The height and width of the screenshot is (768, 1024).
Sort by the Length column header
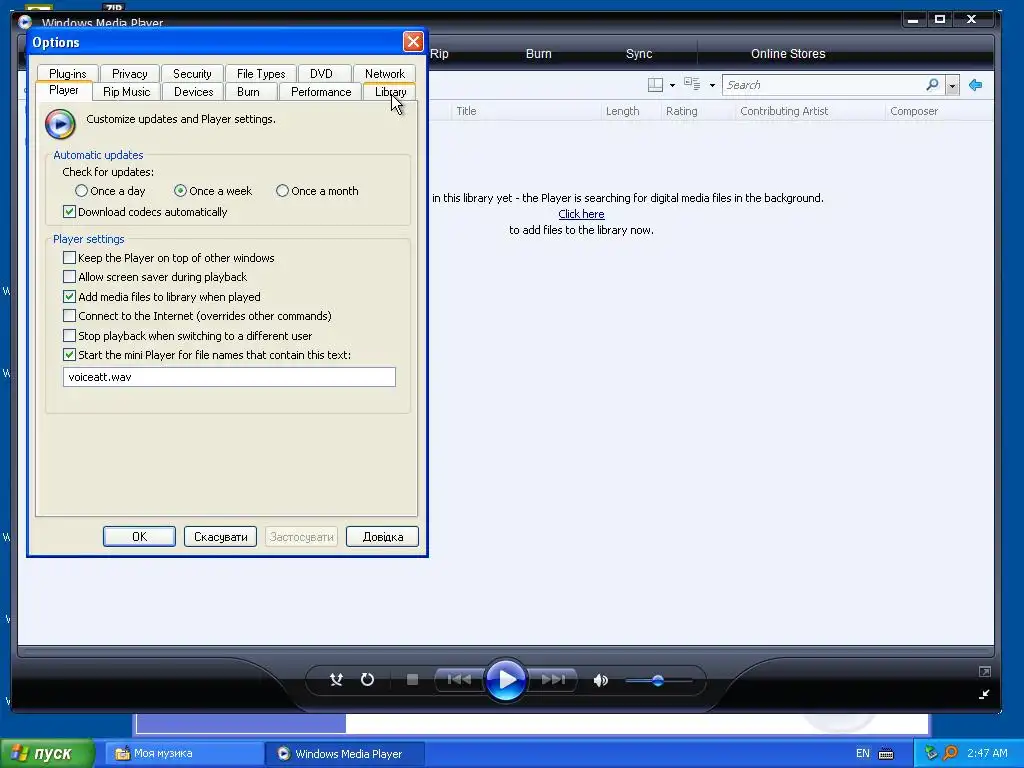coord(630,111)
